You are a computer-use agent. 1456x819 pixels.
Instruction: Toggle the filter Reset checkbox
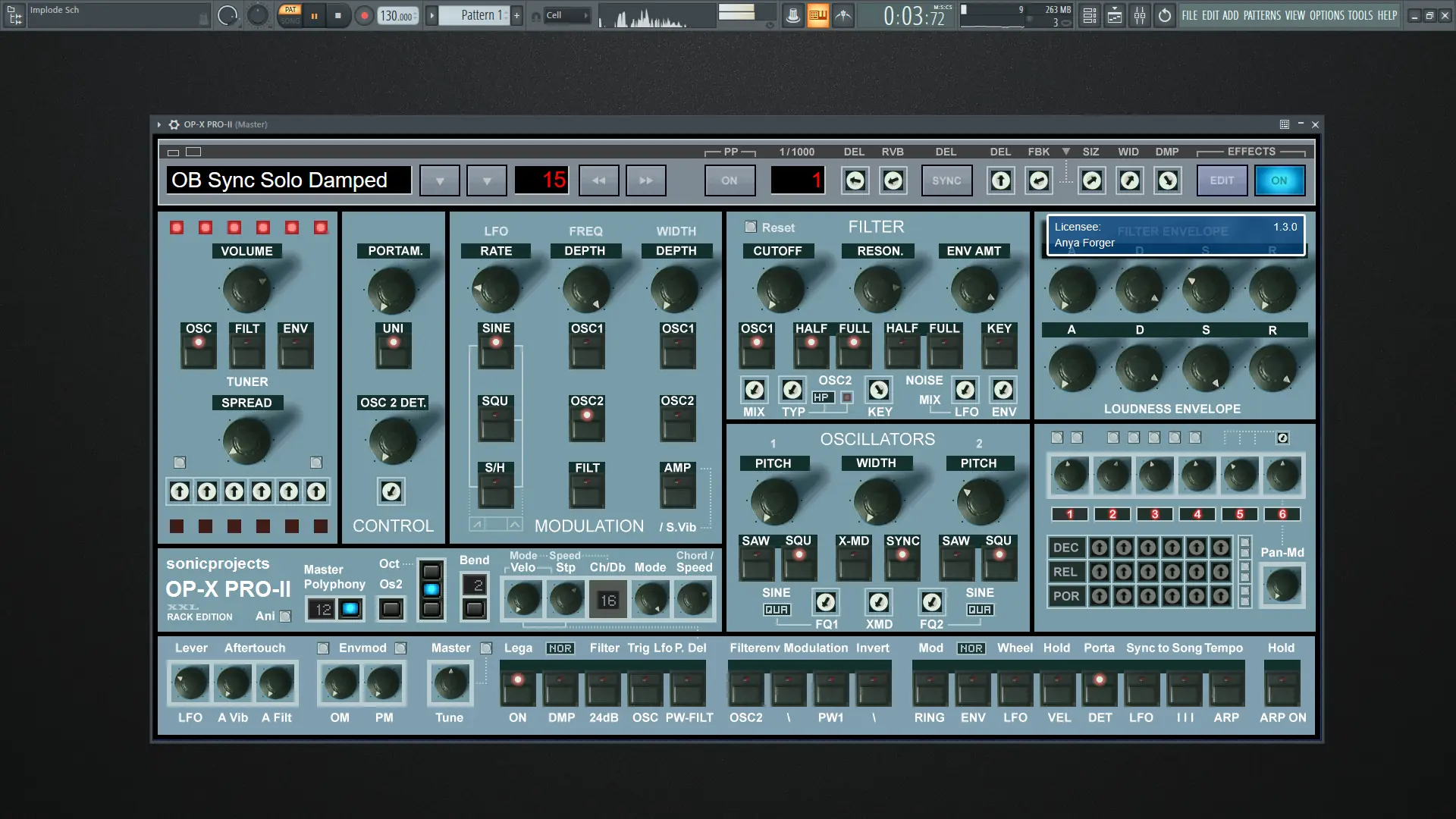point(751,227)
